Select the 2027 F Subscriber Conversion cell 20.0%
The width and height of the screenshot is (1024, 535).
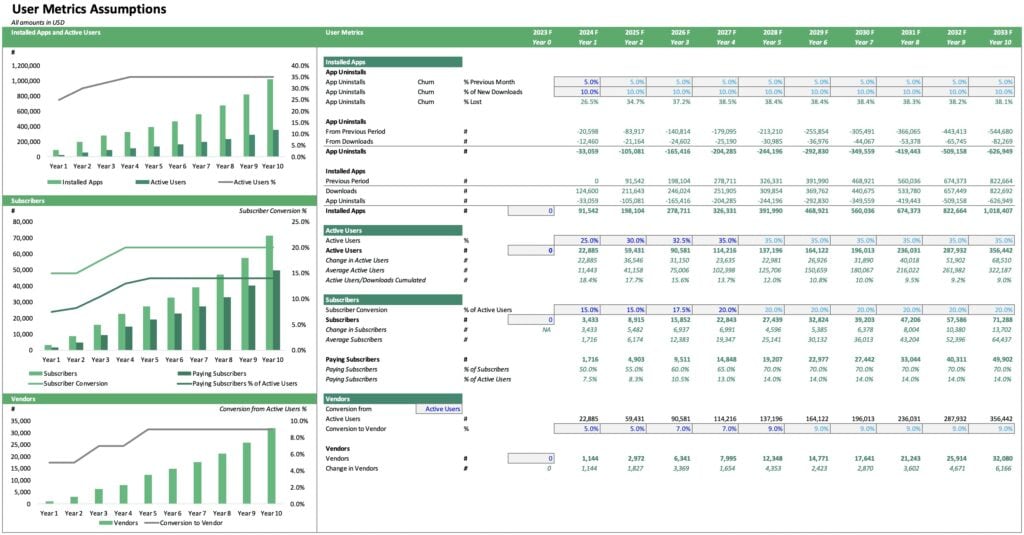click(x=715, y=310)
